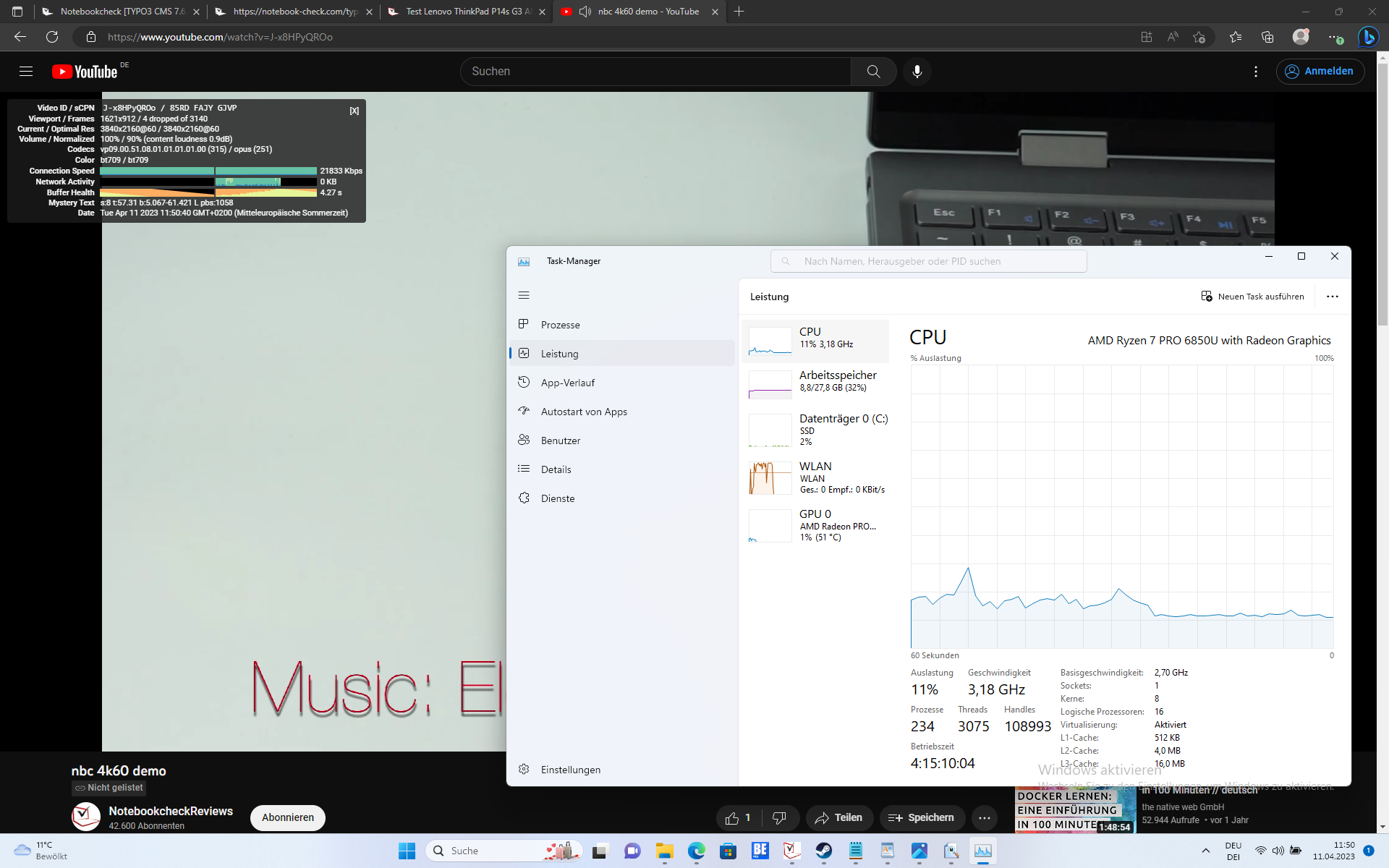Open Task View on taskbar

pyautogui.click(x=600, y=851)
